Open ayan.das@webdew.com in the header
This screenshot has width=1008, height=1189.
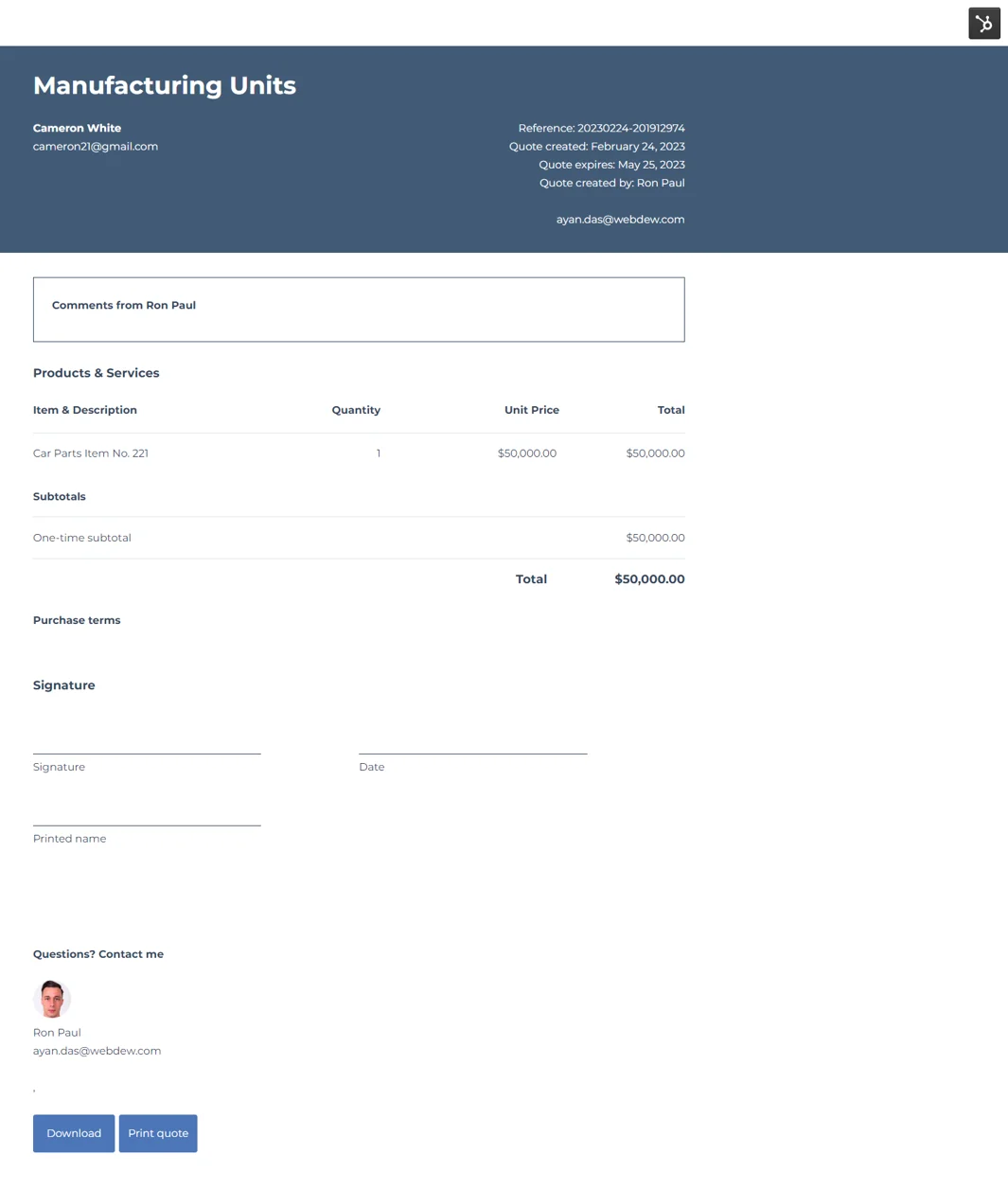pyautogui.click(x=620, y=219)
